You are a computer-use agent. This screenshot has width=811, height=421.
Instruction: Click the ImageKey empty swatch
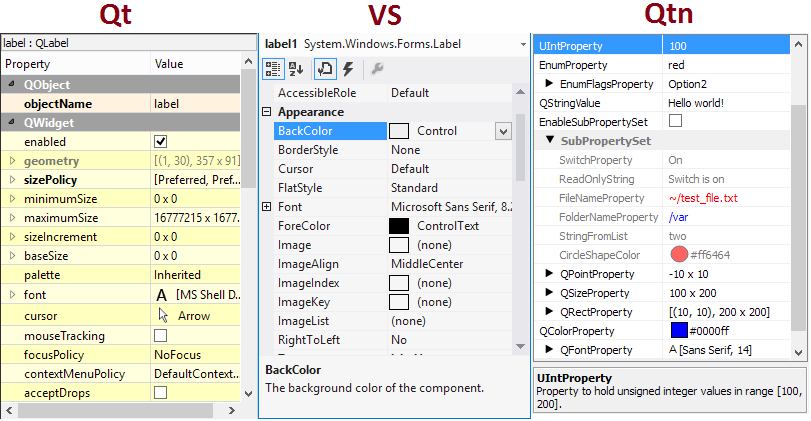399,302
